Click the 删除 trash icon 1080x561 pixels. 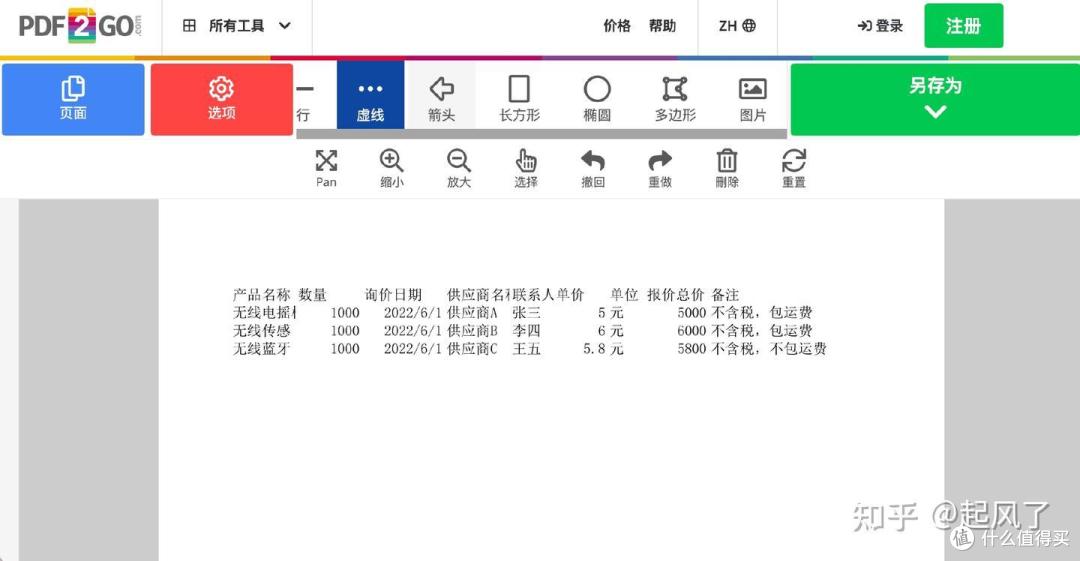tap(727, 168)
